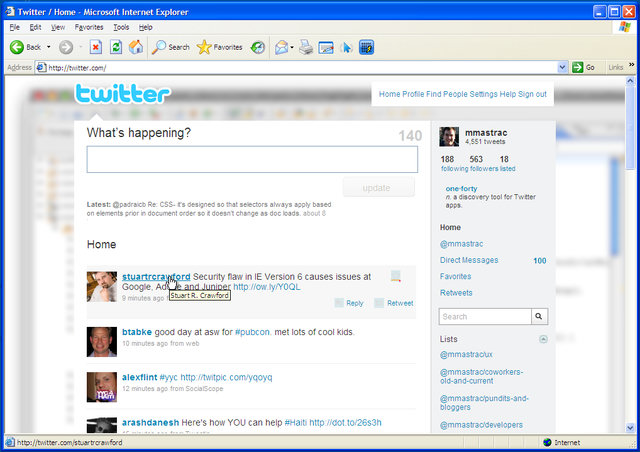Screen dimensions: 640x452
Task: Open Retweets in sidebar
Action: click(456, 293)
